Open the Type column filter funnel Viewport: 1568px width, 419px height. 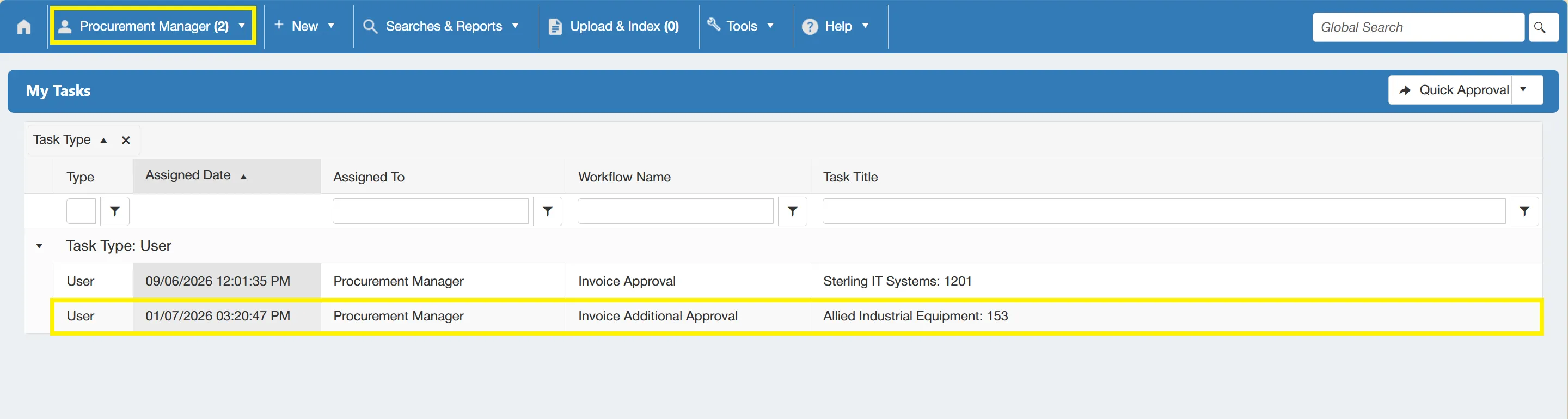pos(115,211)
